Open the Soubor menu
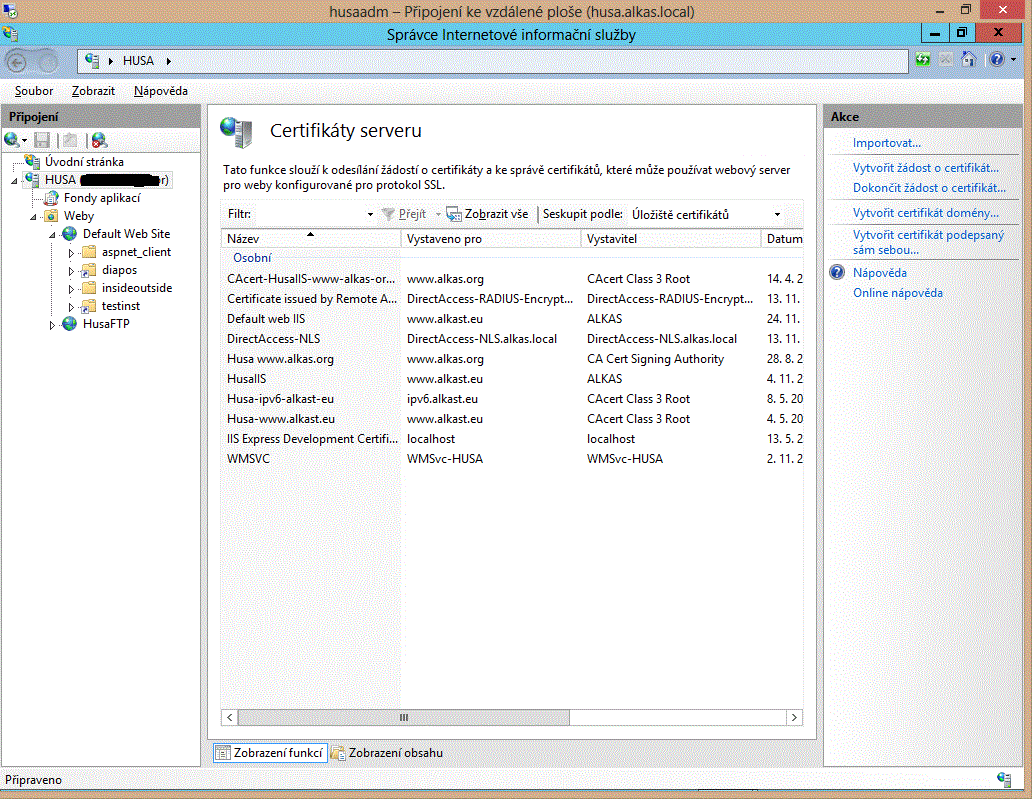This screenshot has width=1032, height=799. coord(34,91)
